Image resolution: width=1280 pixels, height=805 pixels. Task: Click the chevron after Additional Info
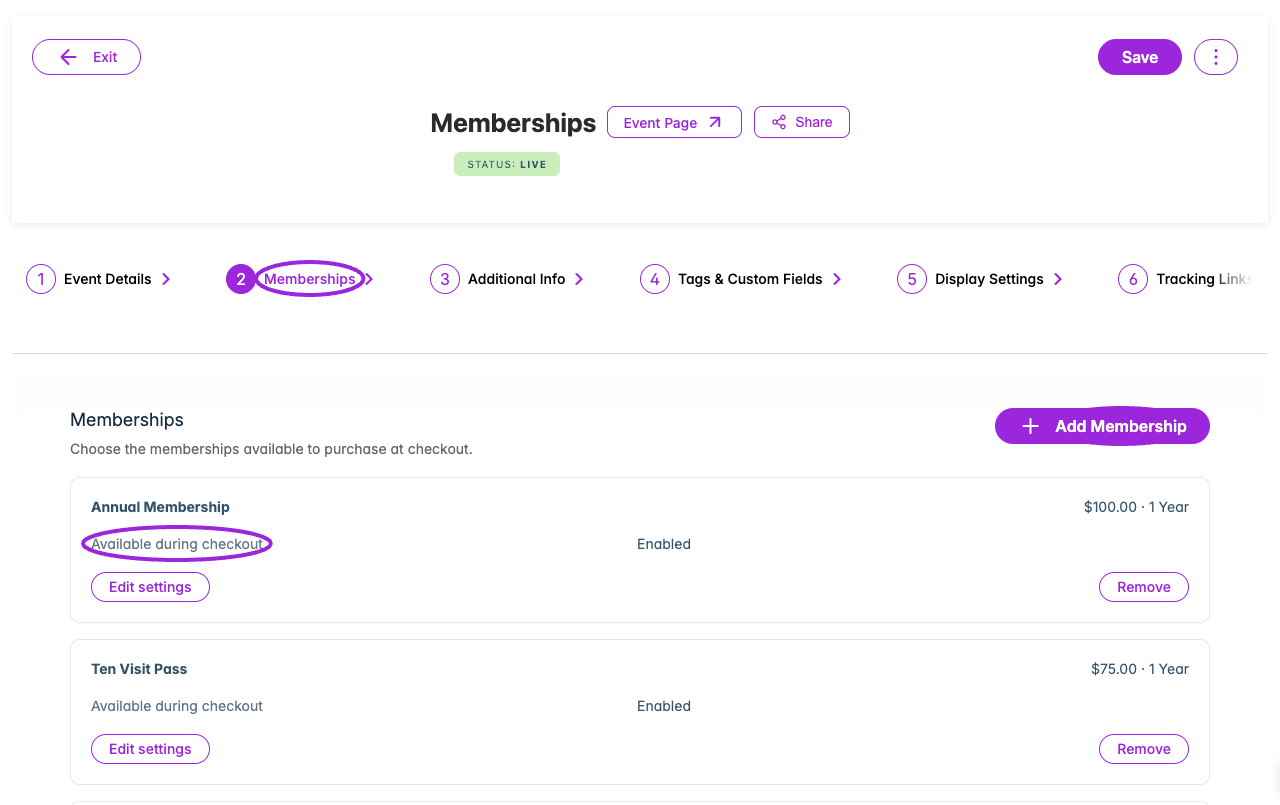[579, 279]
